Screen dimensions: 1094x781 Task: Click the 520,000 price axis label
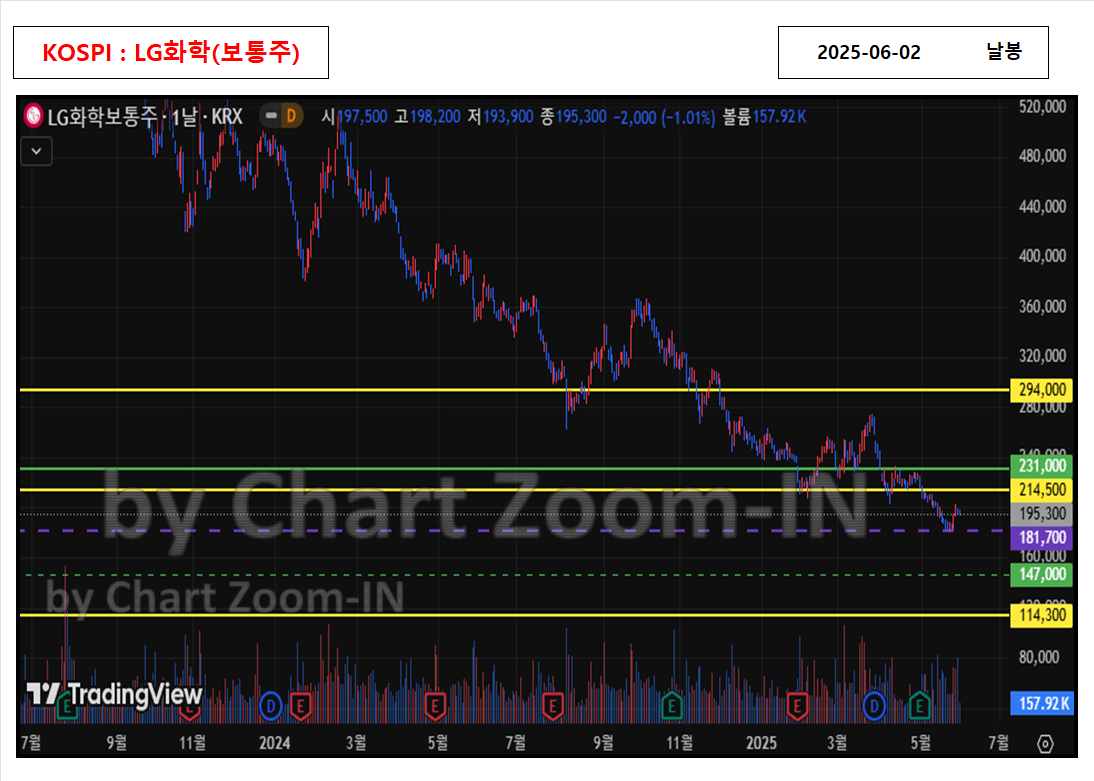(x=1042, y=106)
